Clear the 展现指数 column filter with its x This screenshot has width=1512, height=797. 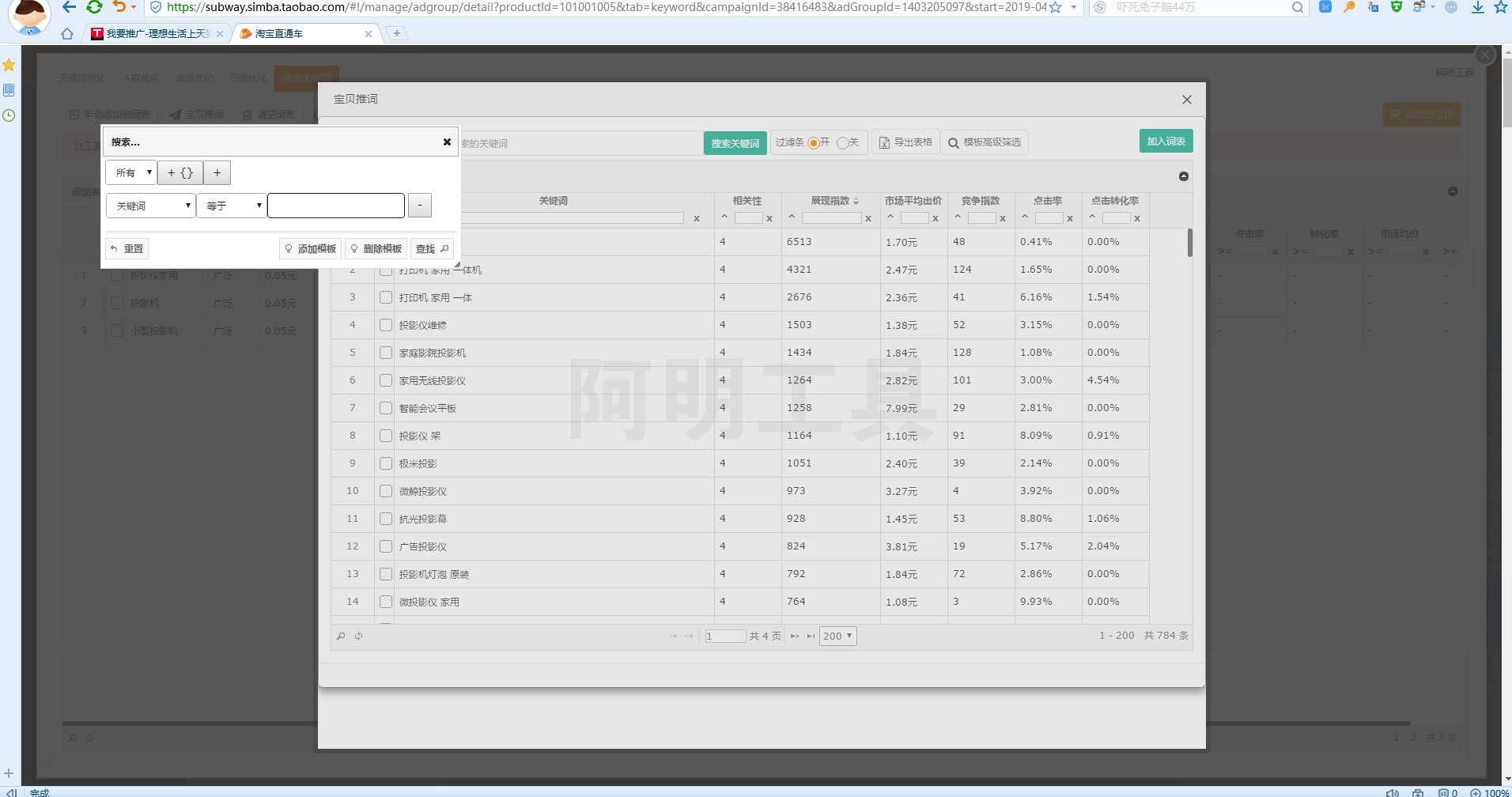coord(868,219)
